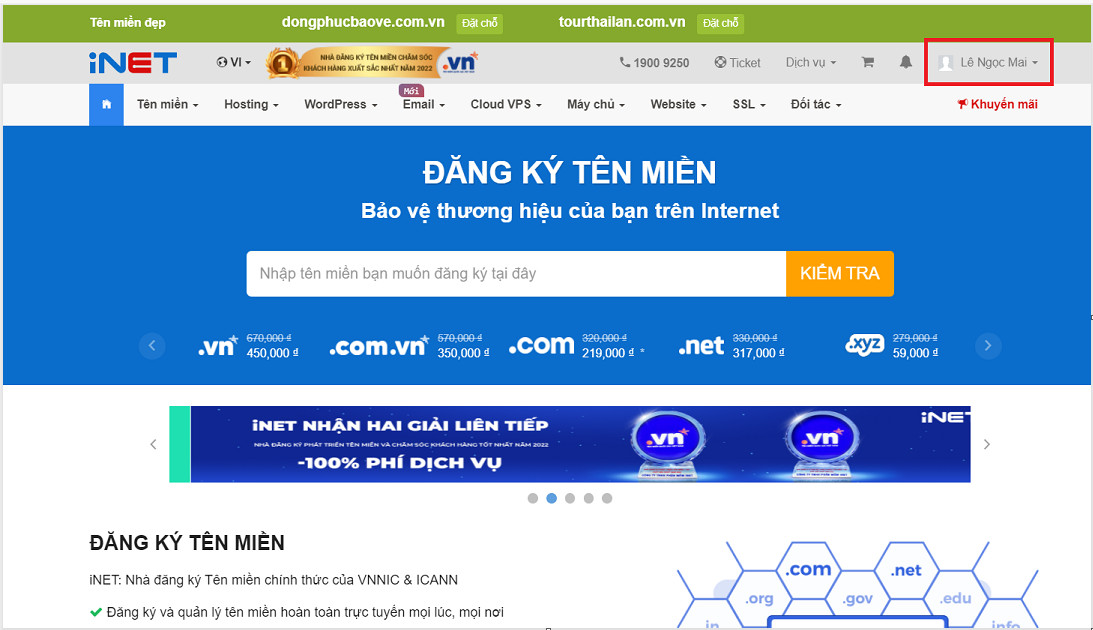Select the second banner slide dot
1093x630 pixels.
click(x=551, y=498)
